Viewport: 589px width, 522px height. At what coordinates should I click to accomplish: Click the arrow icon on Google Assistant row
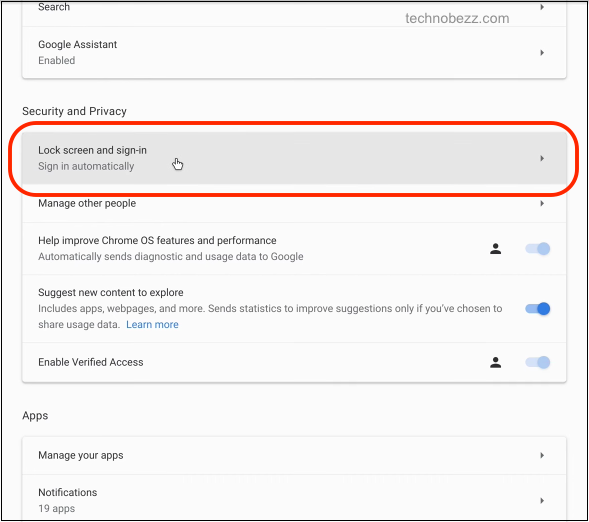(x=542, y=53)
